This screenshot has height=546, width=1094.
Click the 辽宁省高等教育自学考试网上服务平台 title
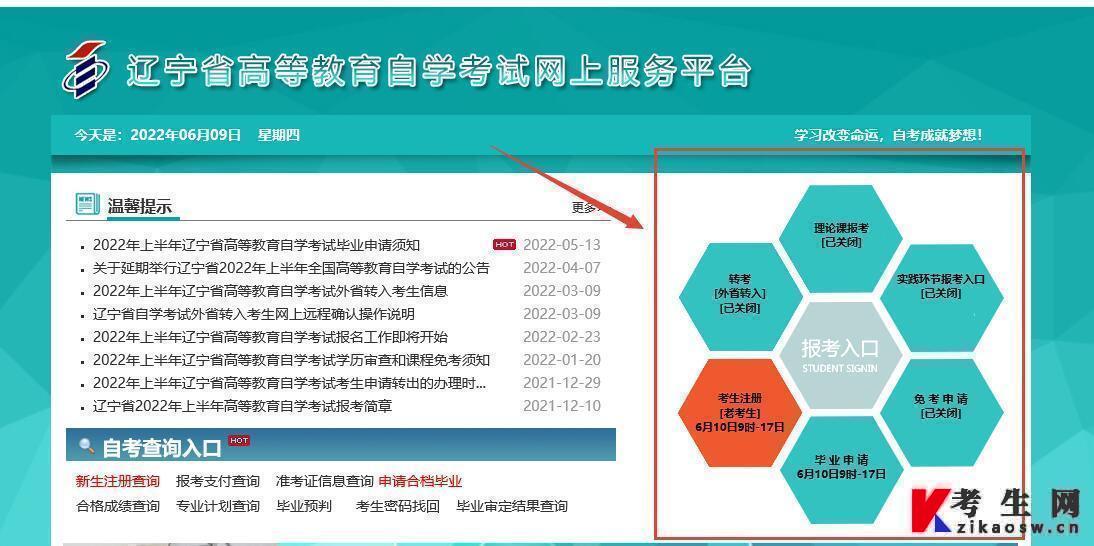[439, 72]
